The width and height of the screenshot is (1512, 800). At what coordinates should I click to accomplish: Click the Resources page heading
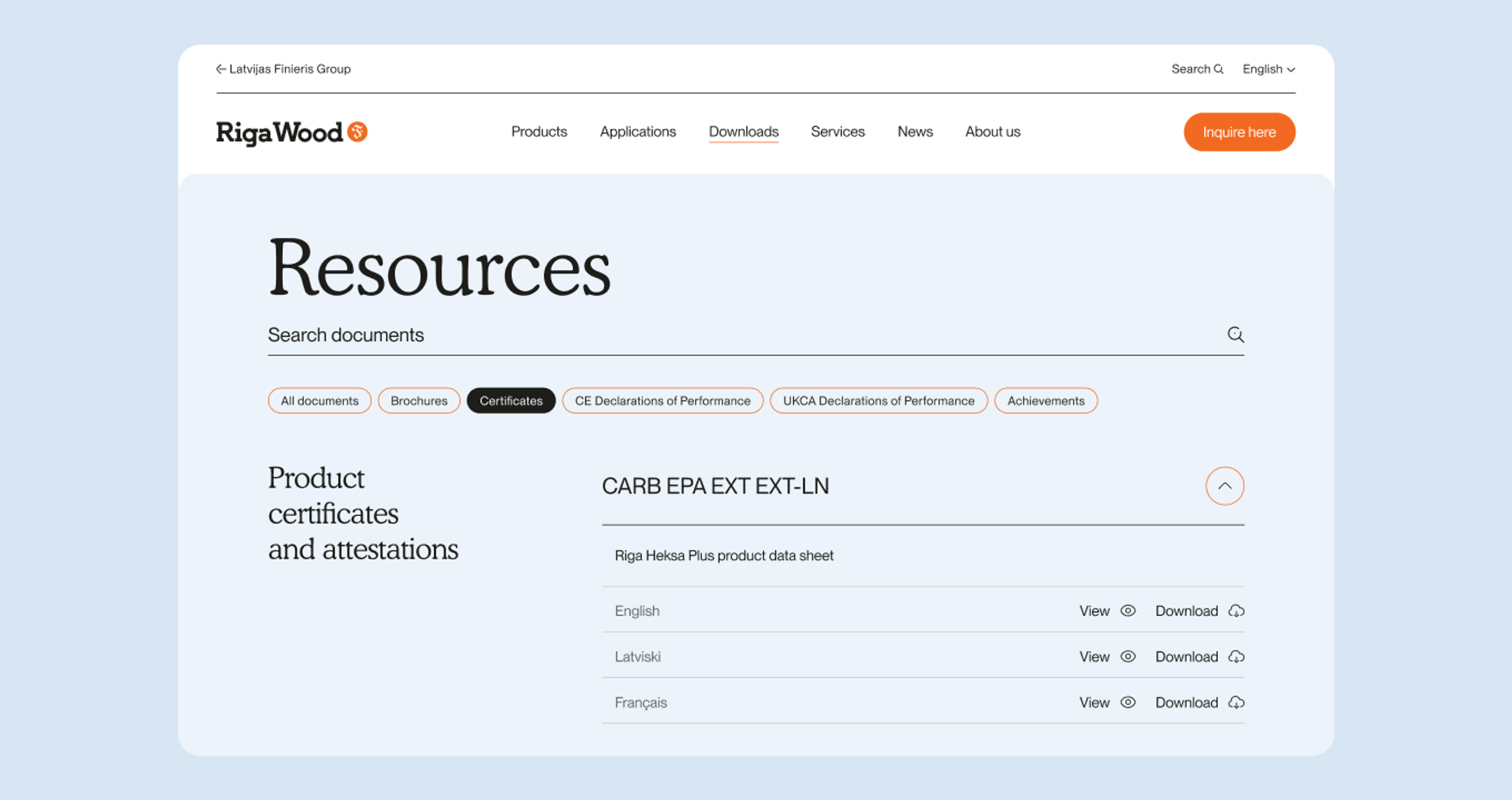439,267
